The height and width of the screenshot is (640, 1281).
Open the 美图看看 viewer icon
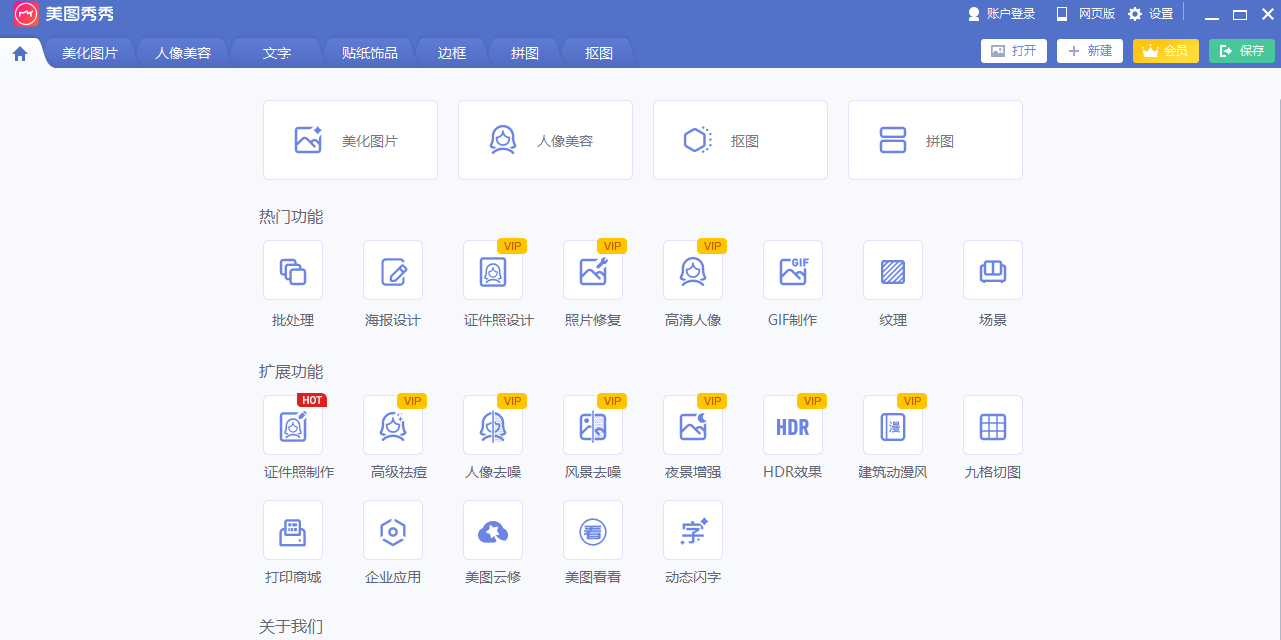click(x=593, y=530)
